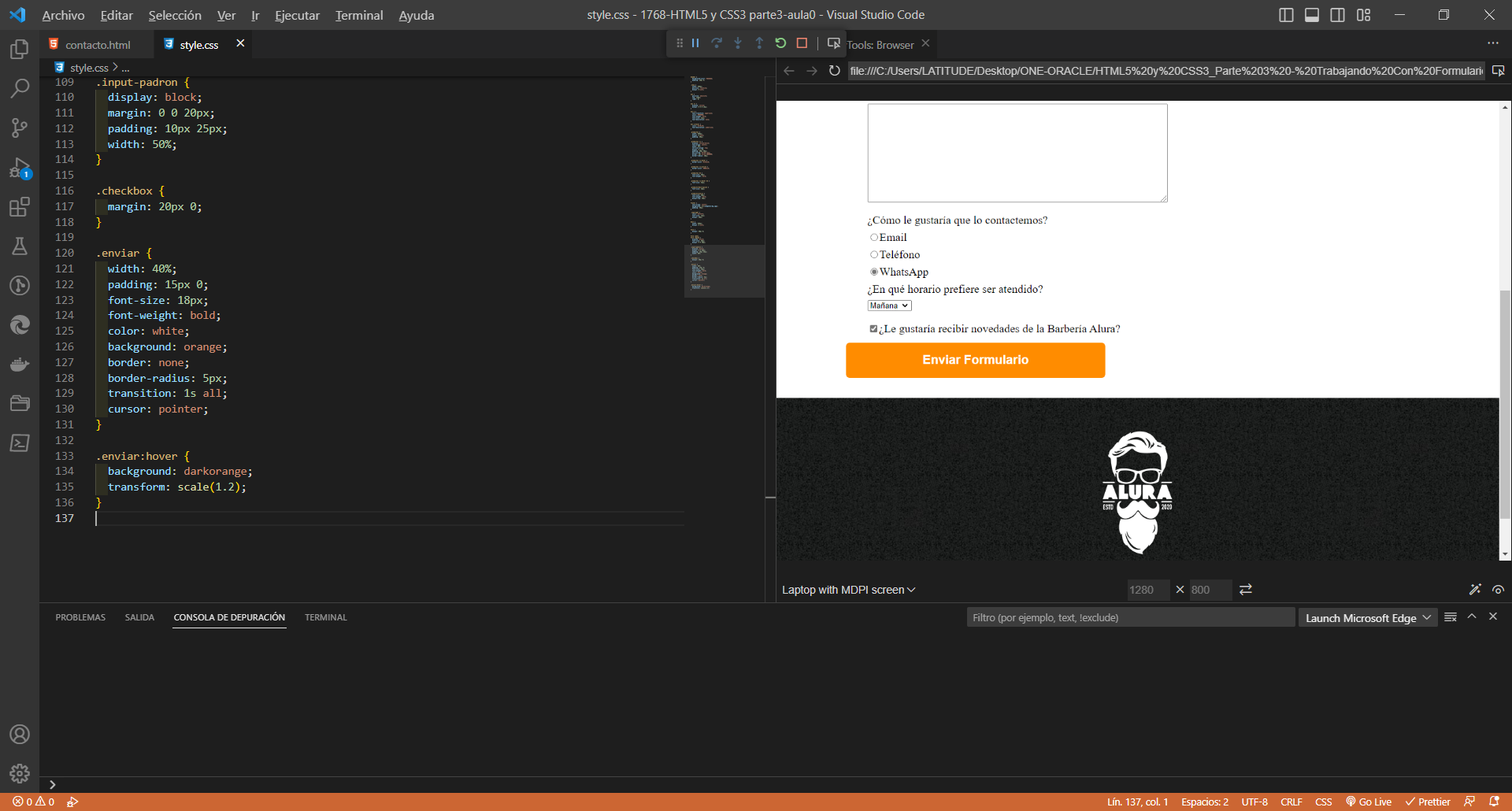Image resolution: width=1512 pixels, height=811 pixels.
Task: Open the emulate CSS media magic wand
Action: (1475, 590)
